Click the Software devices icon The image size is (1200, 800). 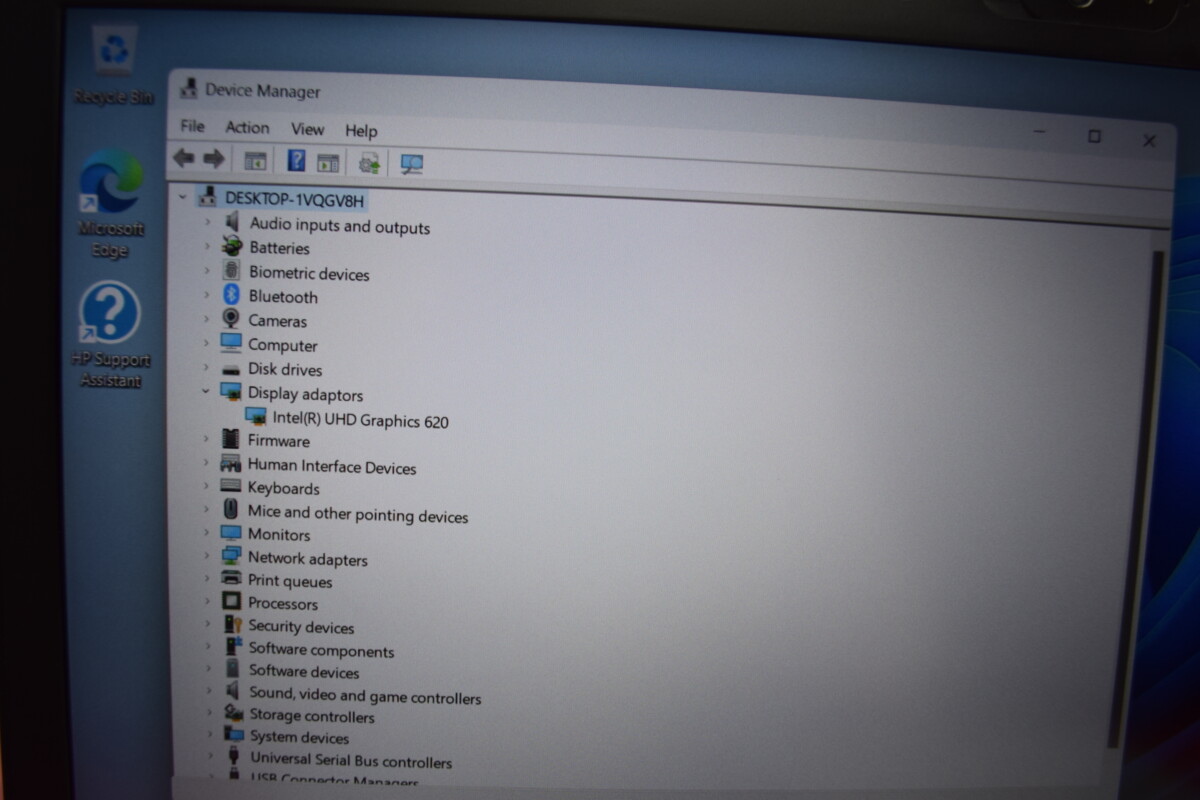(232, 670)
